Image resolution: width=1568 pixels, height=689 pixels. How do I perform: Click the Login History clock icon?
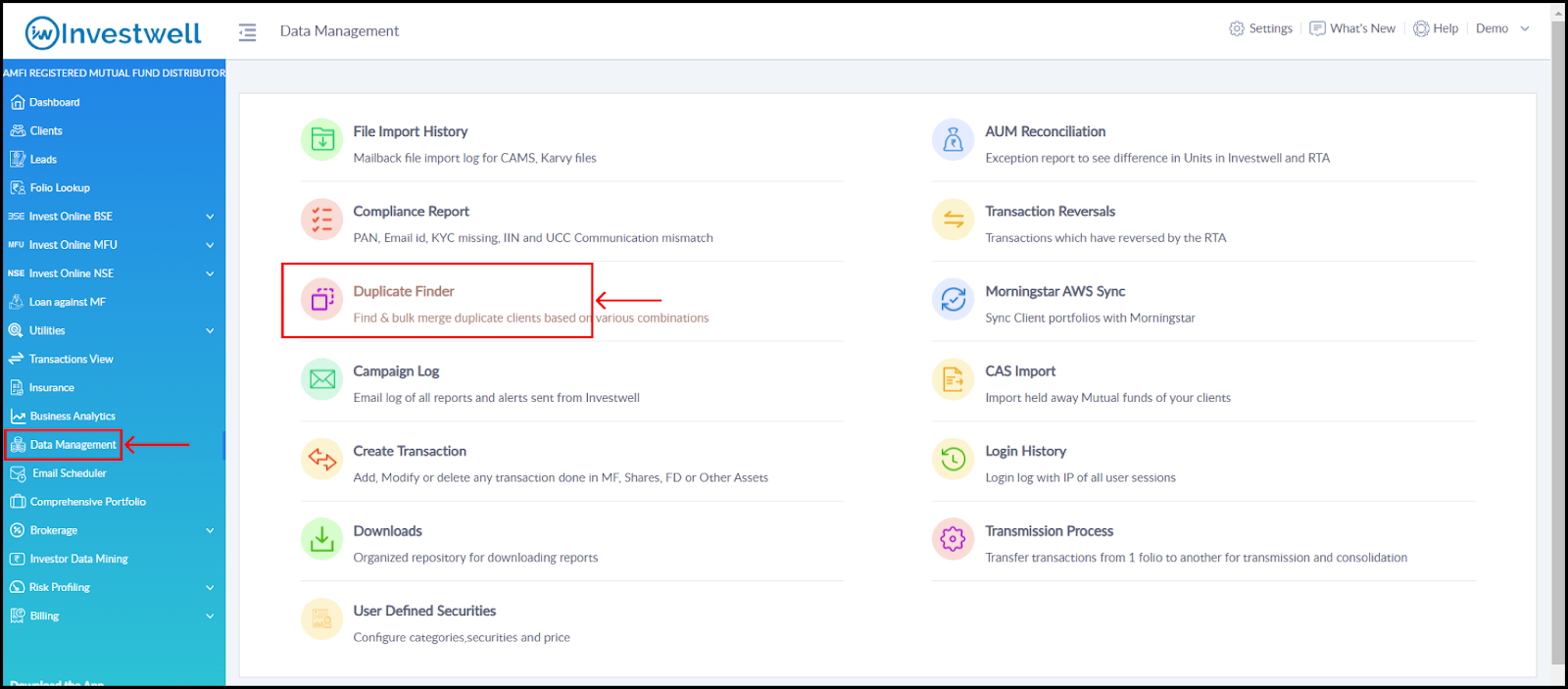pos(953,459)
